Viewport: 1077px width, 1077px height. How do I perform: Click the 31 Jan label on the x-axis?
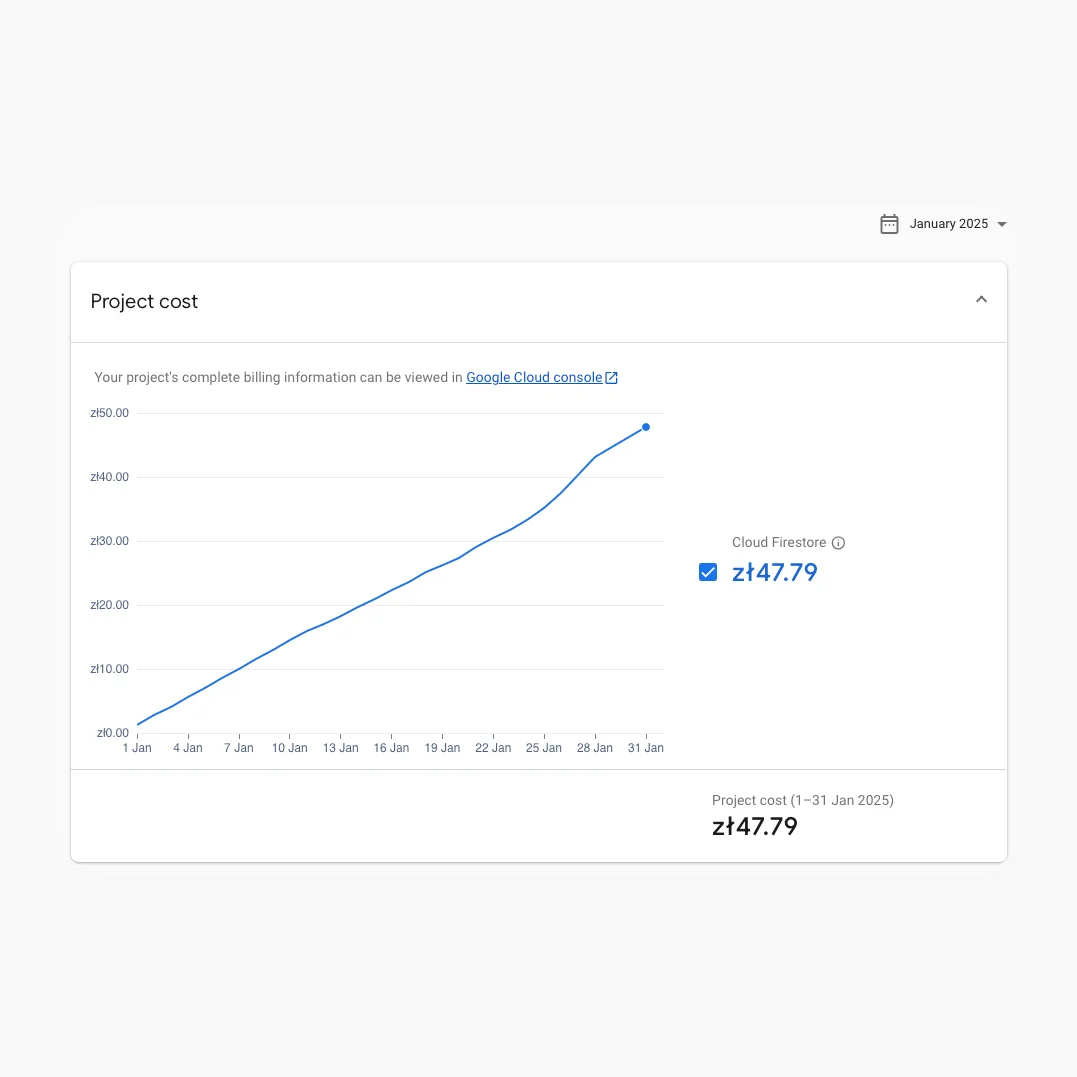(646, 748)
